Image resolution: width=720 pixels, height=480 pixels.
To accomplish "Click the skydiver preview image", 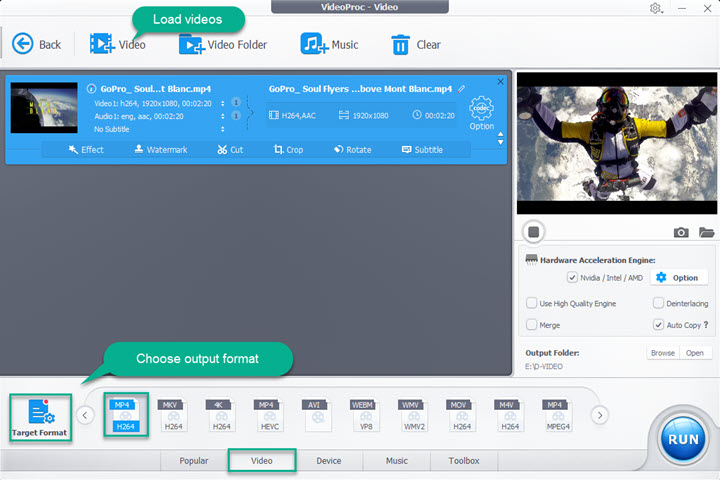I will point(617,143).
